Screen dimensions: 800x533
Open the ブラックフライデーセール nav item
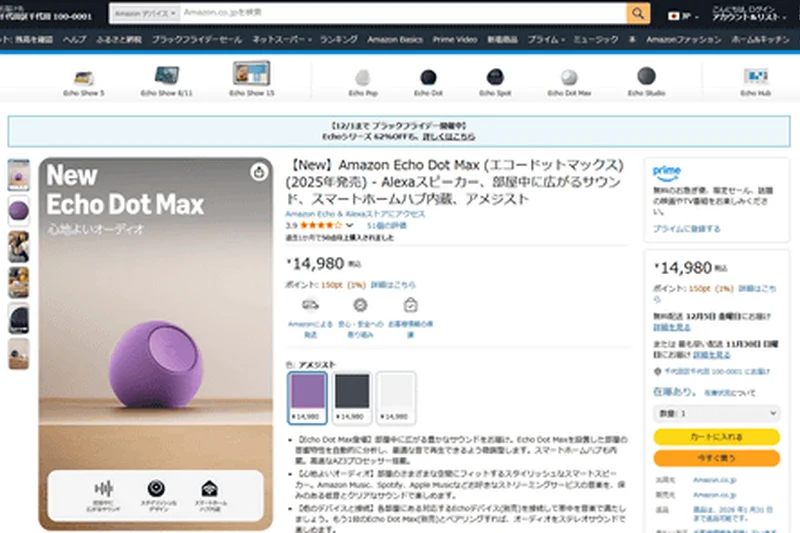(197, 39)
